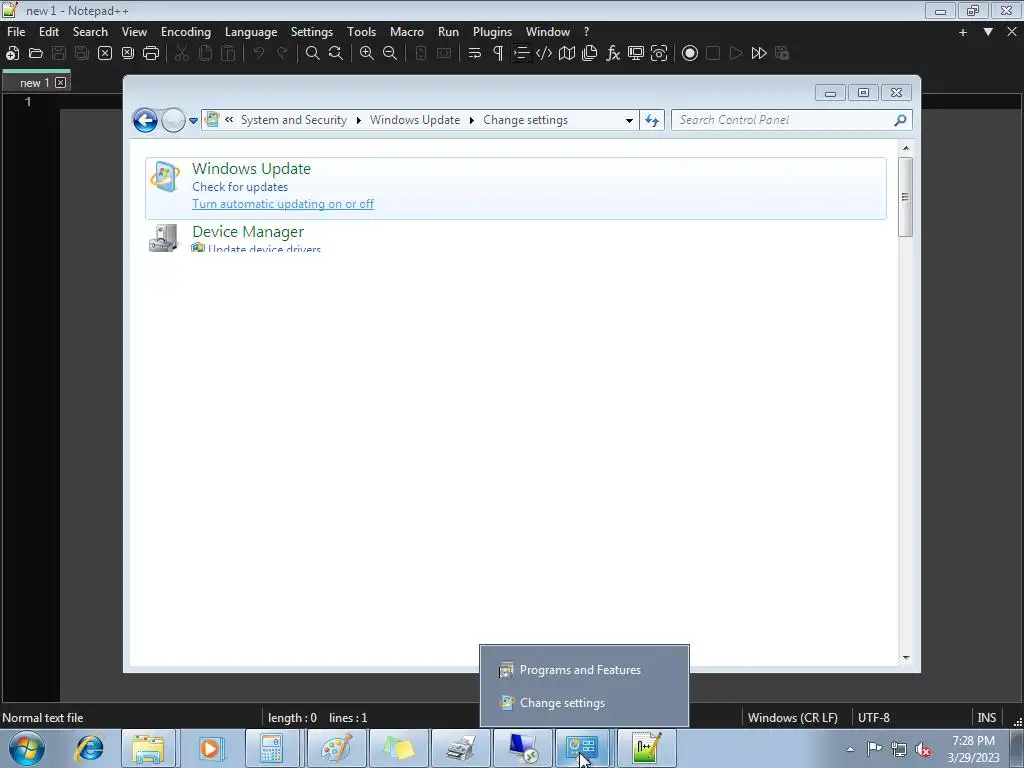Toggle INS mode in the status bar
Image resolution: width=1024 pixels, height=768 pixels.
coord(987,718)
